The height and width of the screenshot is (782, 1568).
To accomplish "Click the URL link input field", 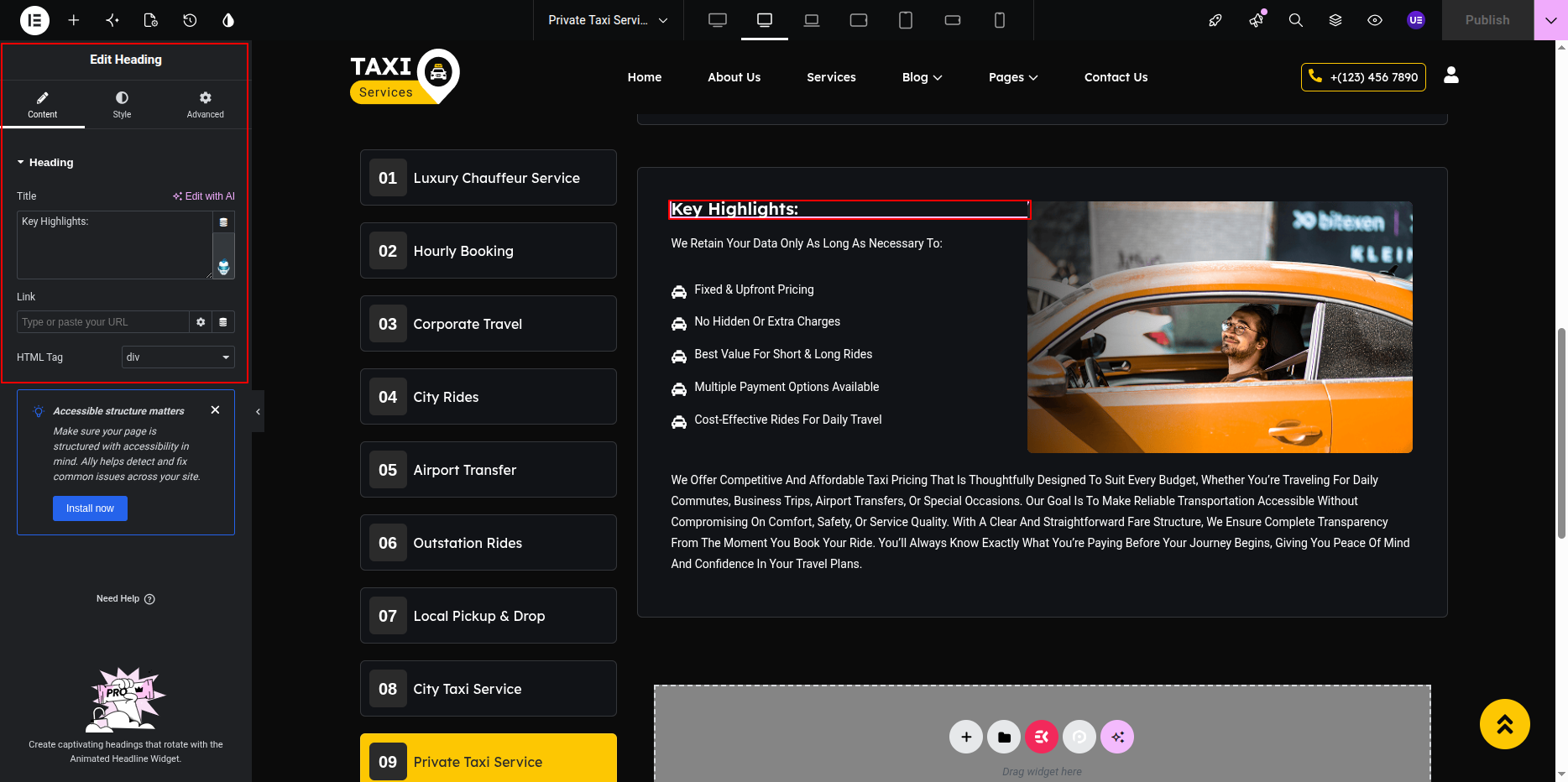I will tap(102, 322).
